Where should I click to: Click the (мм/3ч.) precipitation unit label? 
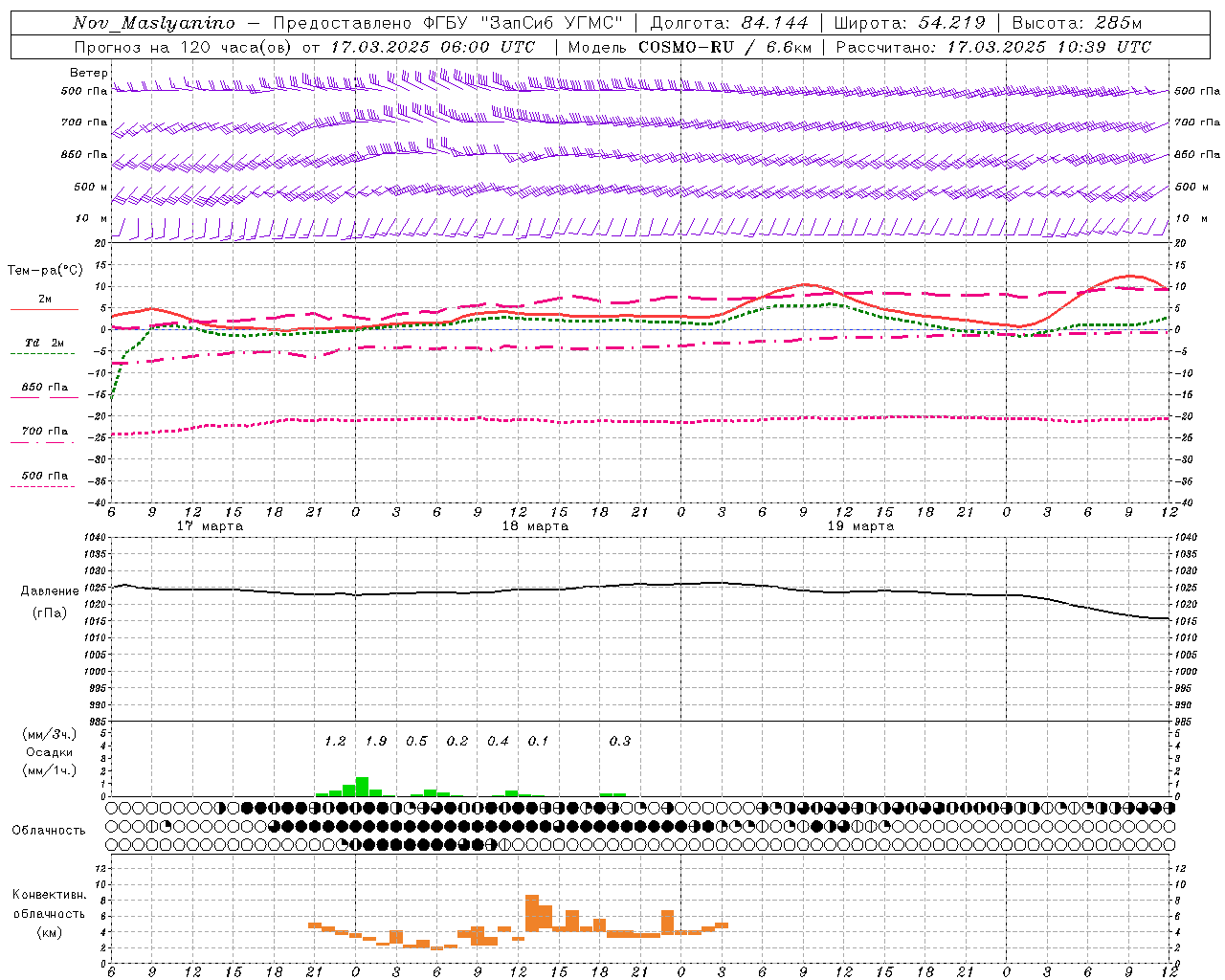coord(50,735)
